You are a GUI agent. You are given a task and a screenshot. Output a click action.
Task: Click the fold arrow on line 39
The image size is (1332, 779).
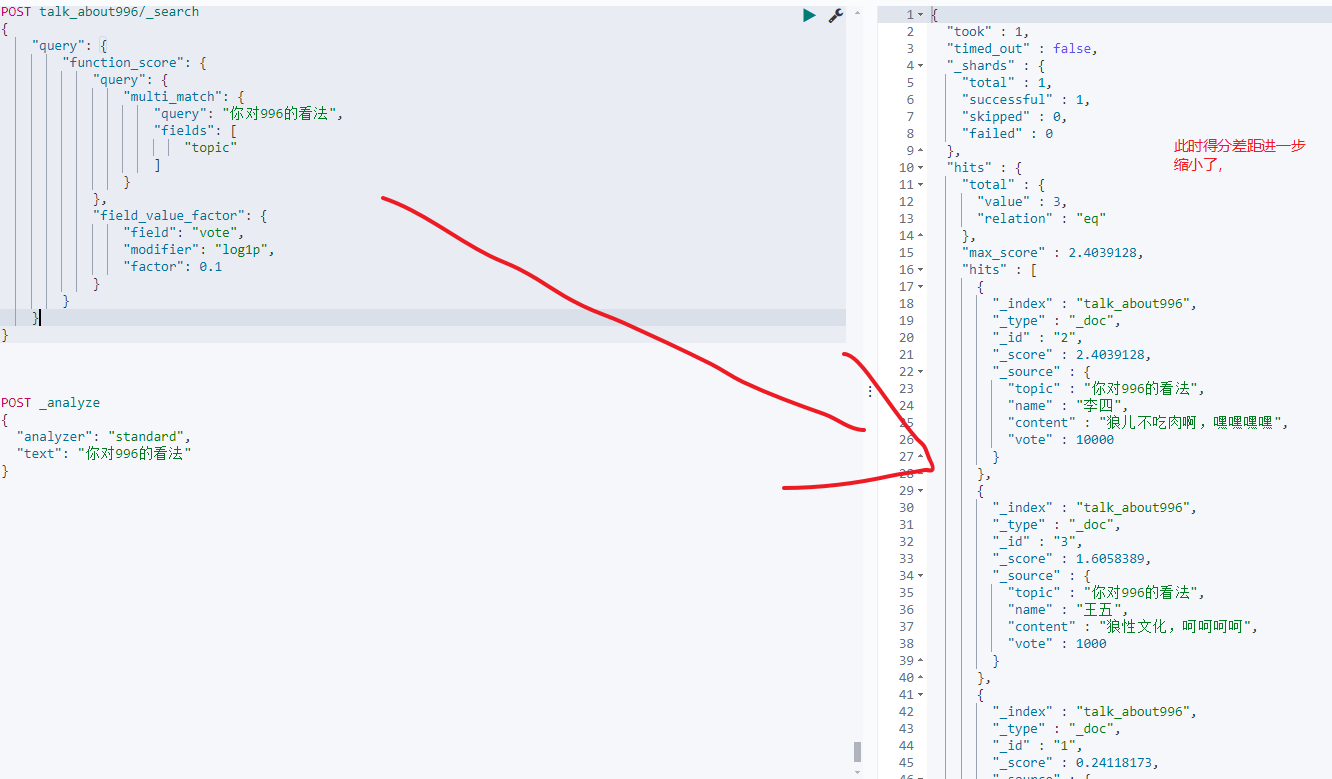point(921,661)
